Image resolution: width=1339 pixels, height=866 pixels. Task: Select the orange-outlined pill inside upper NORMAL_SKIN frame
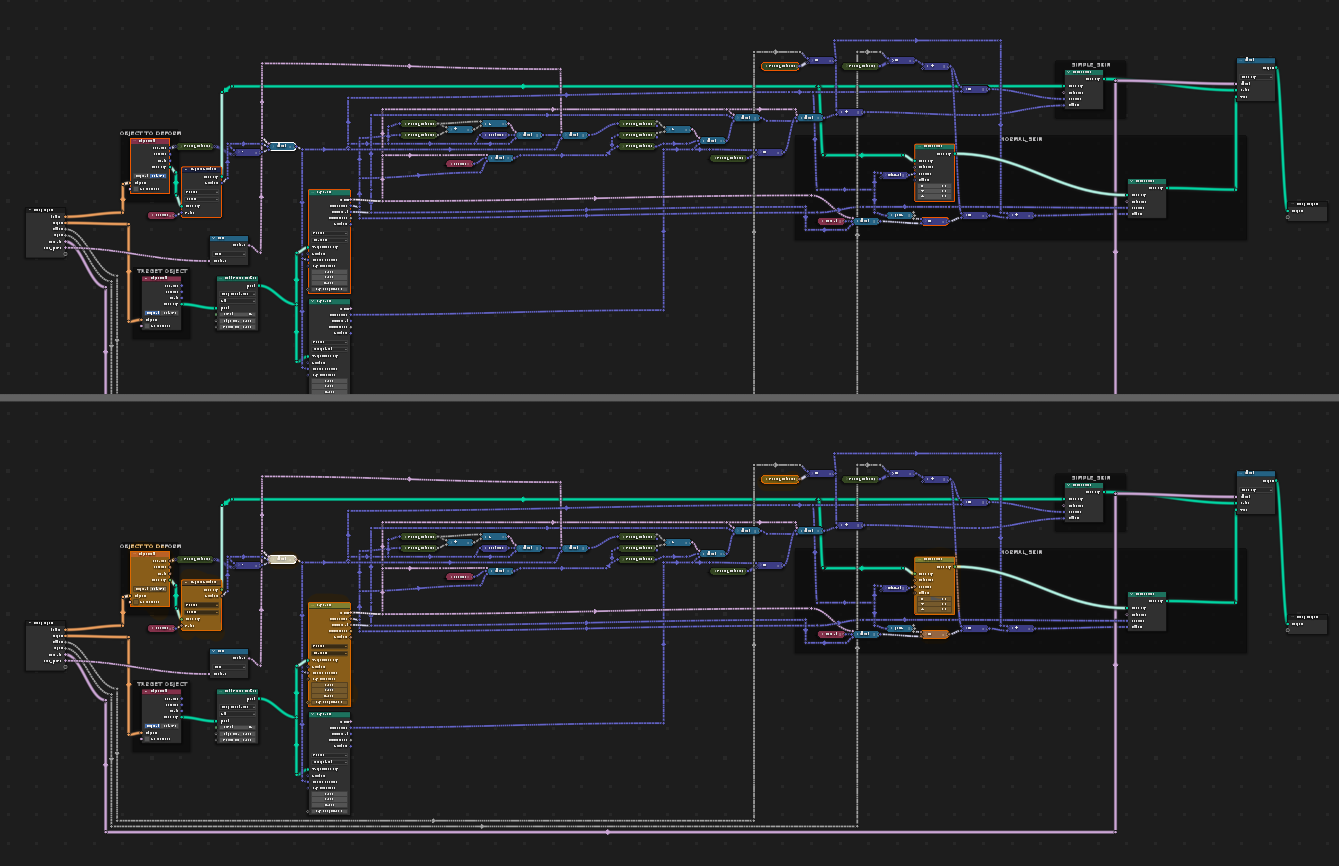point(935,221)
